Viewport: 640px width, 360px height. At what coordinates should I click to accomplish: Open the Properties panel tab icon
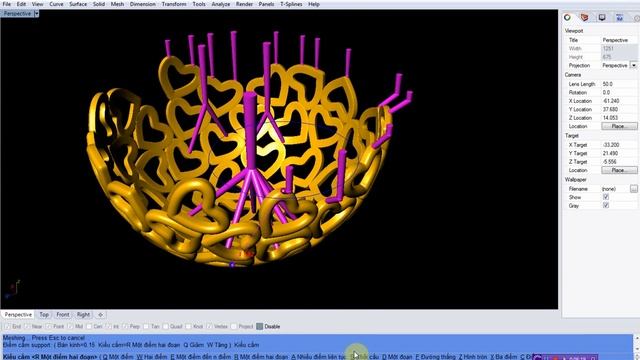pyautogui.click(x=567, y=18)
